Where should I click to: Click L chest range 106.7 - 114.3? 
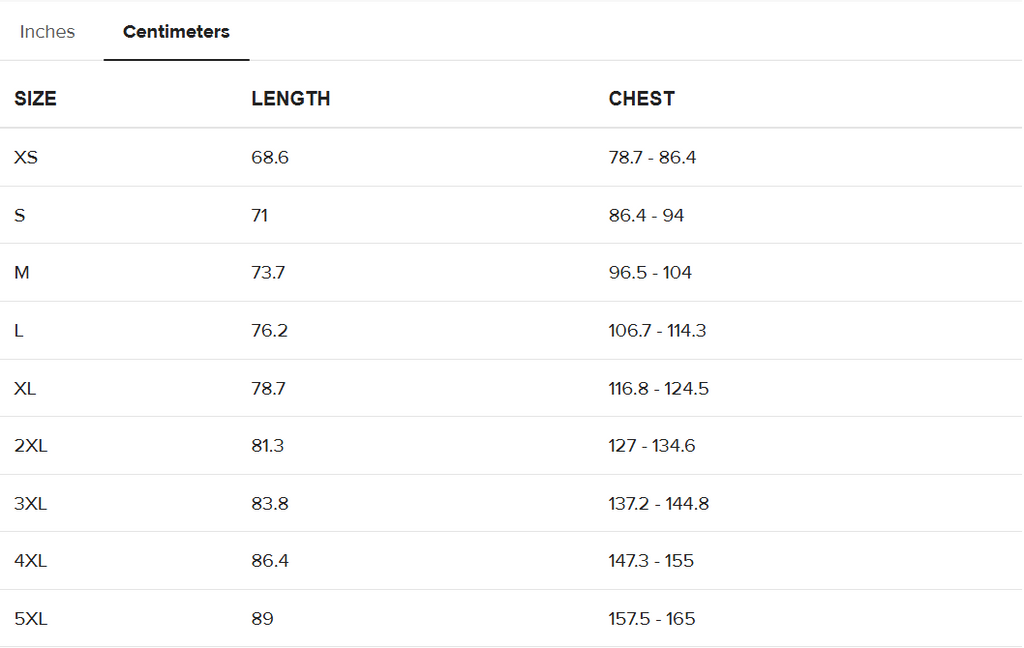click(x=657, y=330)
